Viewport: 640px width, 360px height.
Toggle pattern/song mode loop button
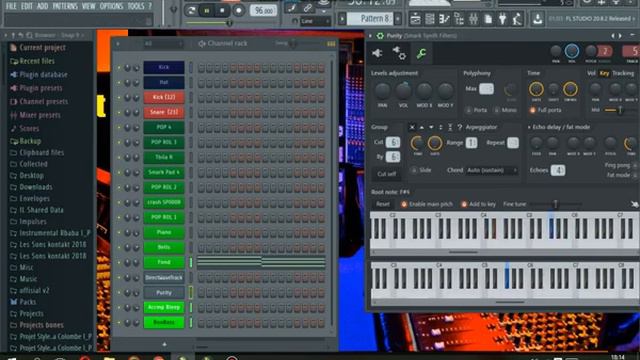[191, 10]
